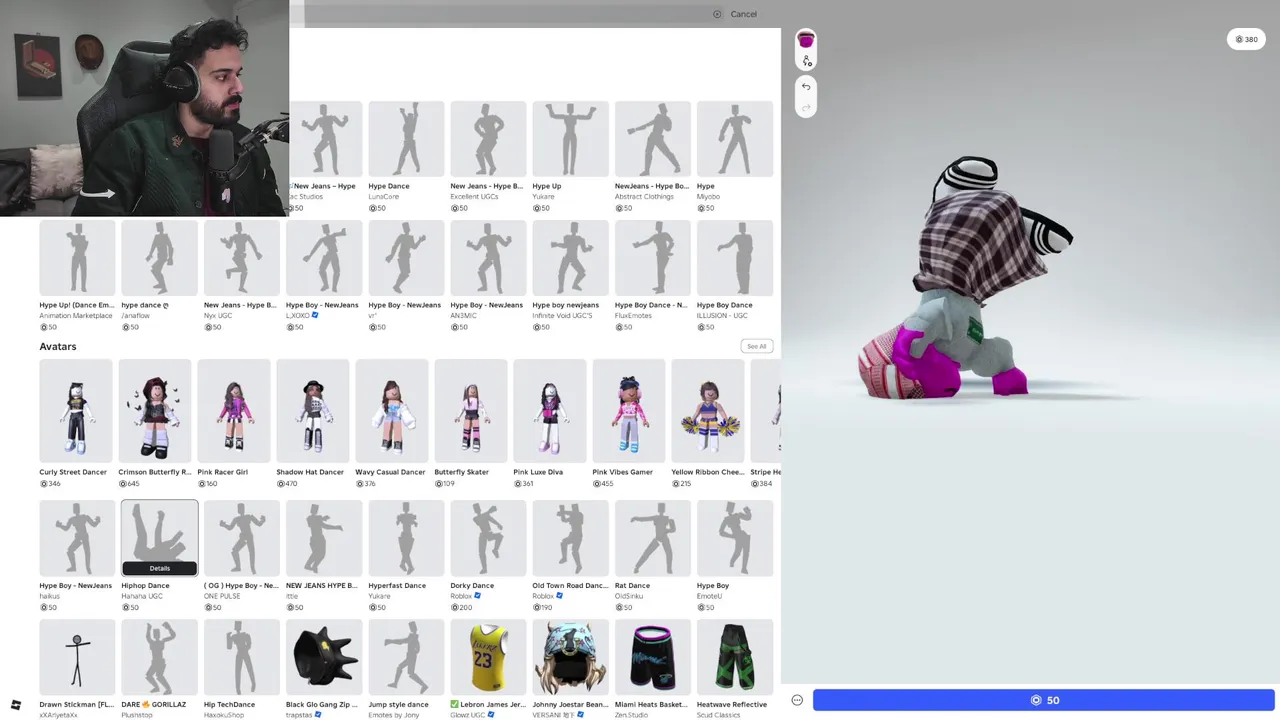
Task: Select the Hype Boy emote by EmoteU
Action: tap(735, 556)
